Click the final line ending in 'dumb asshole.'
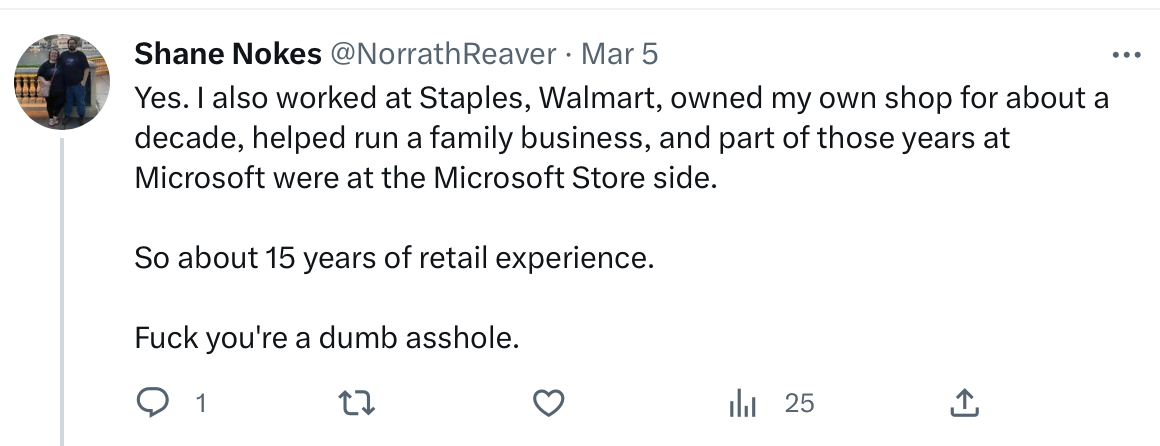The image size is (1160, 446). 327,338
